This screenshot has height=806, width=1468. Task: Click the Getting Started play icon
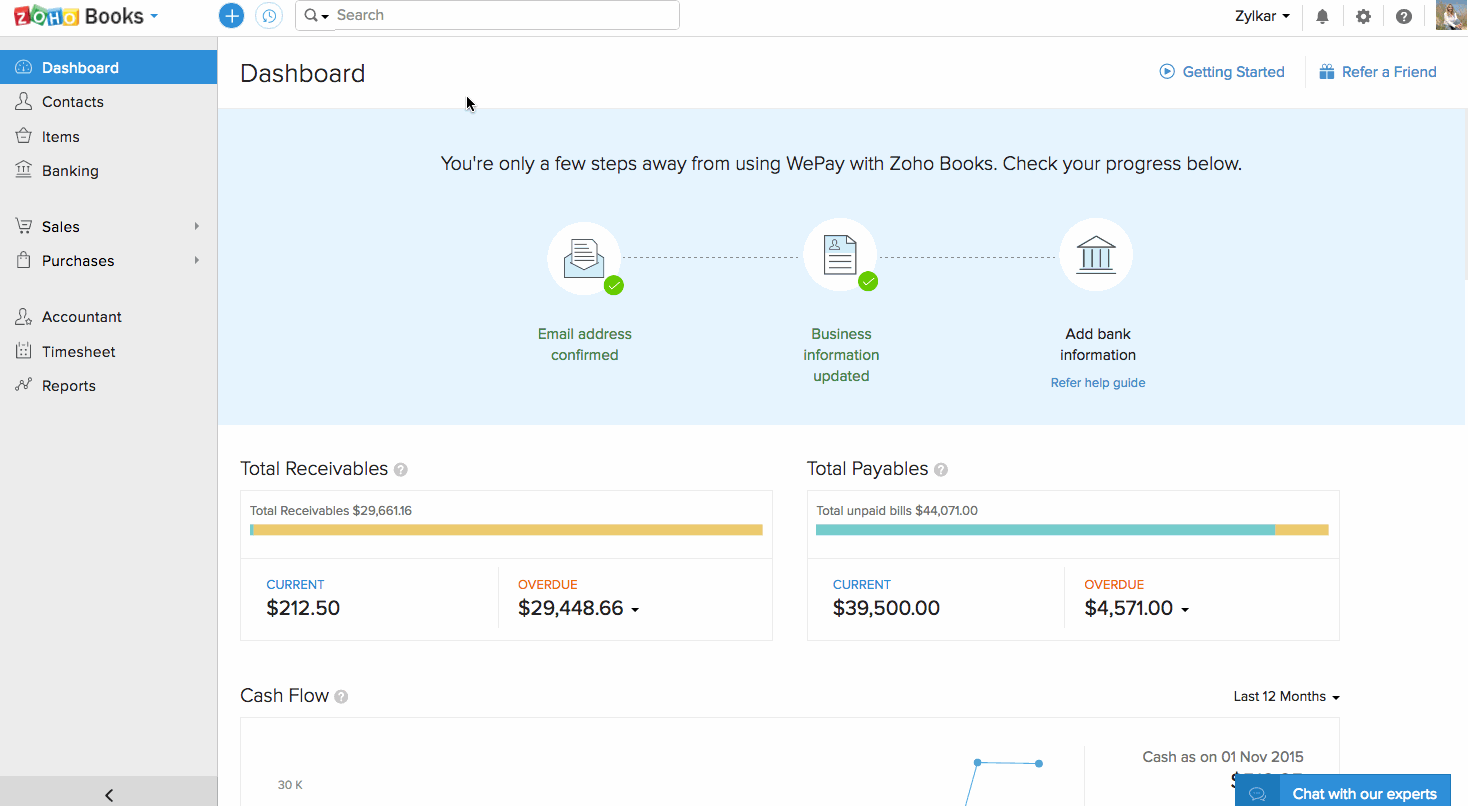pos(1167,71)
